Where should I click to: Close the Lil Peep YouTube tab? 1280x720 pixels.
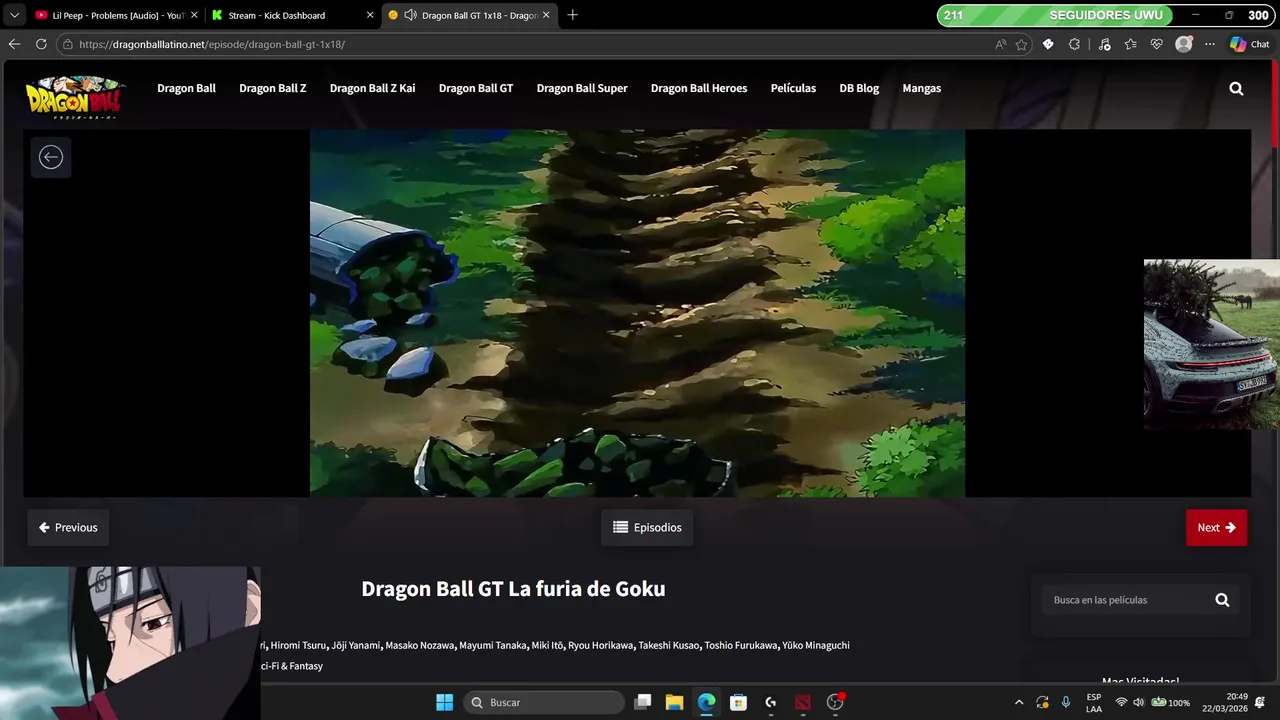point(194,15)
